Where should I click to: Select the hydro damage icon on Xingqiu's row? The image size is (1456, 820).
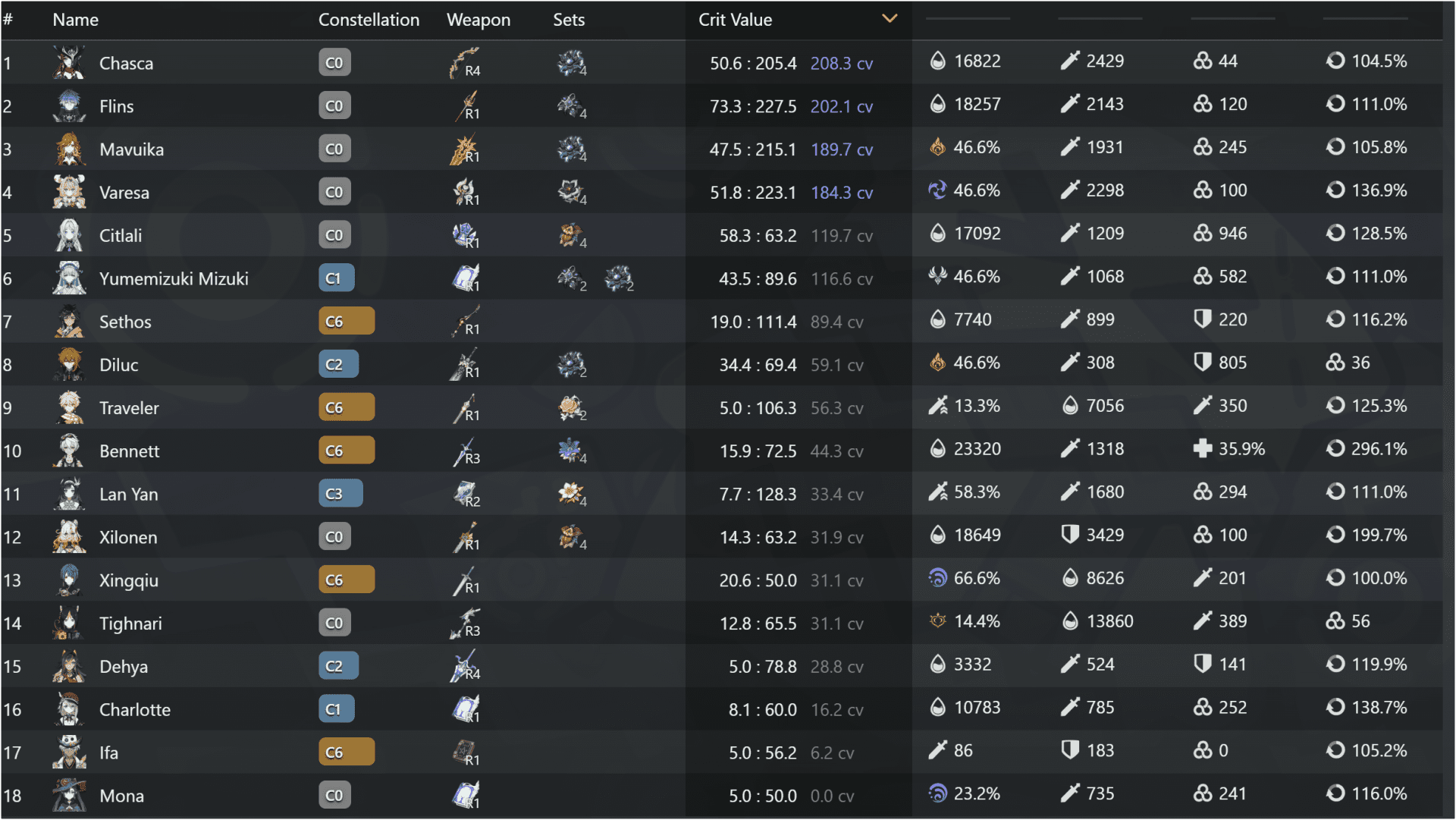point(938,578)
